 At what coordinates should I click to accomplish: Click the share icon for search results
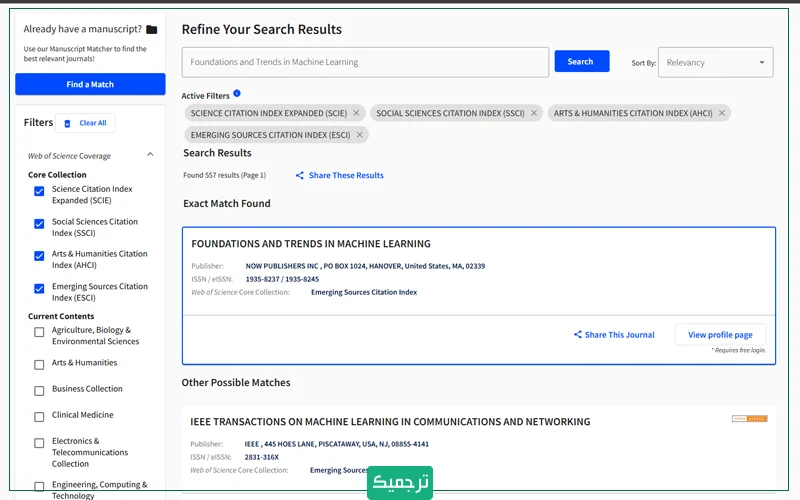click(300, 176)
